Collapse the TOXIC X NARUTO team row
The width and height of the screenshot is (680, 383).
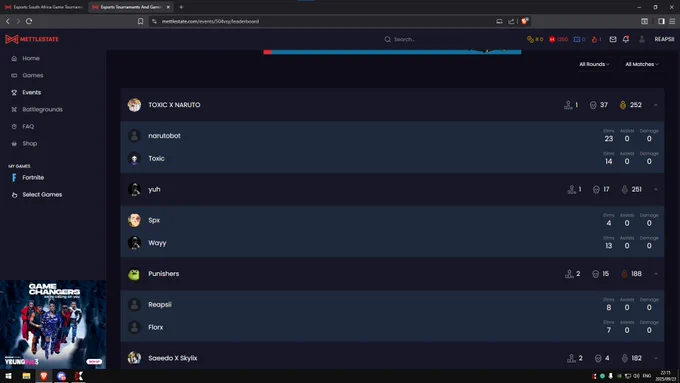click(x=656, y=105)
